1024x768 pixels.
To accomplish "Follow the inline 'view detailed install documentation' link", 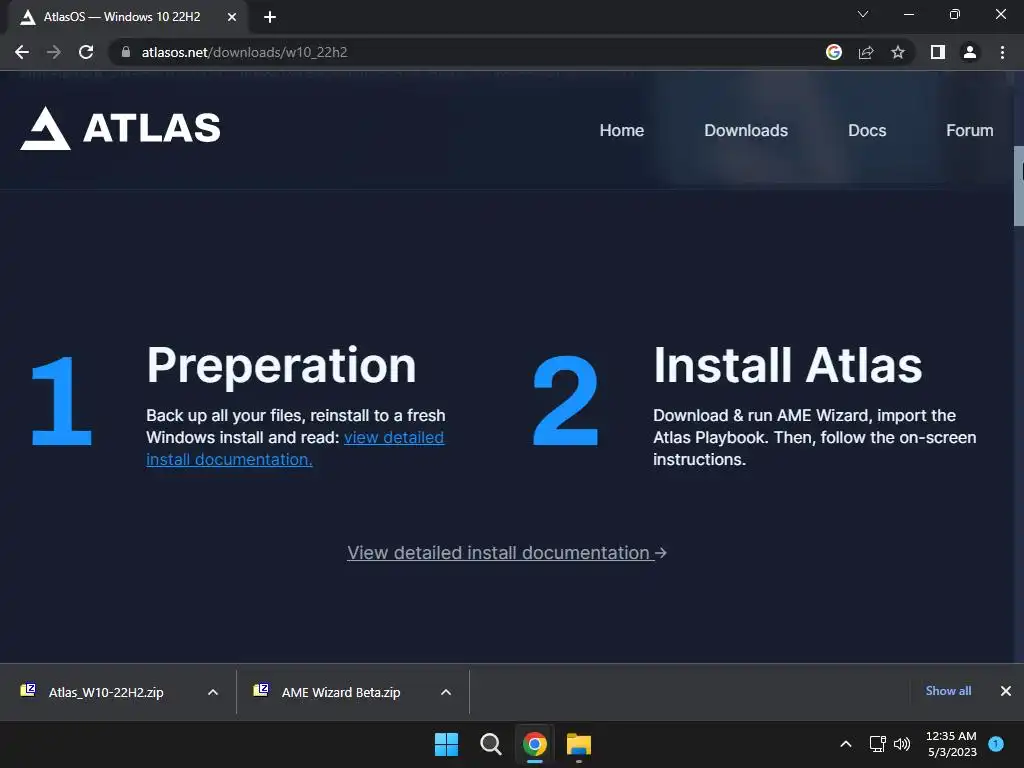I will (394, 438).
